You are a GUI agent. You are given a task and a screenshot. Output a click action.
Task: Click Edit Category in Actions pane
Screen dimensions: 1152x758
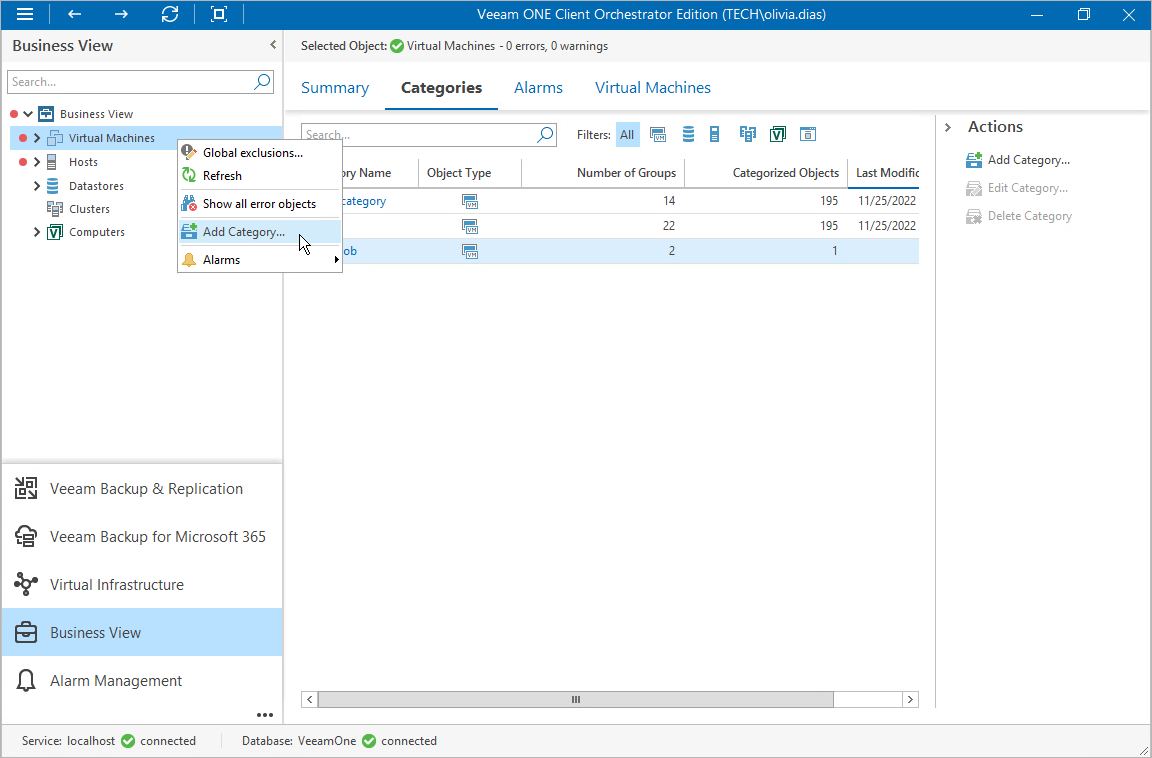coord(1017,188)
